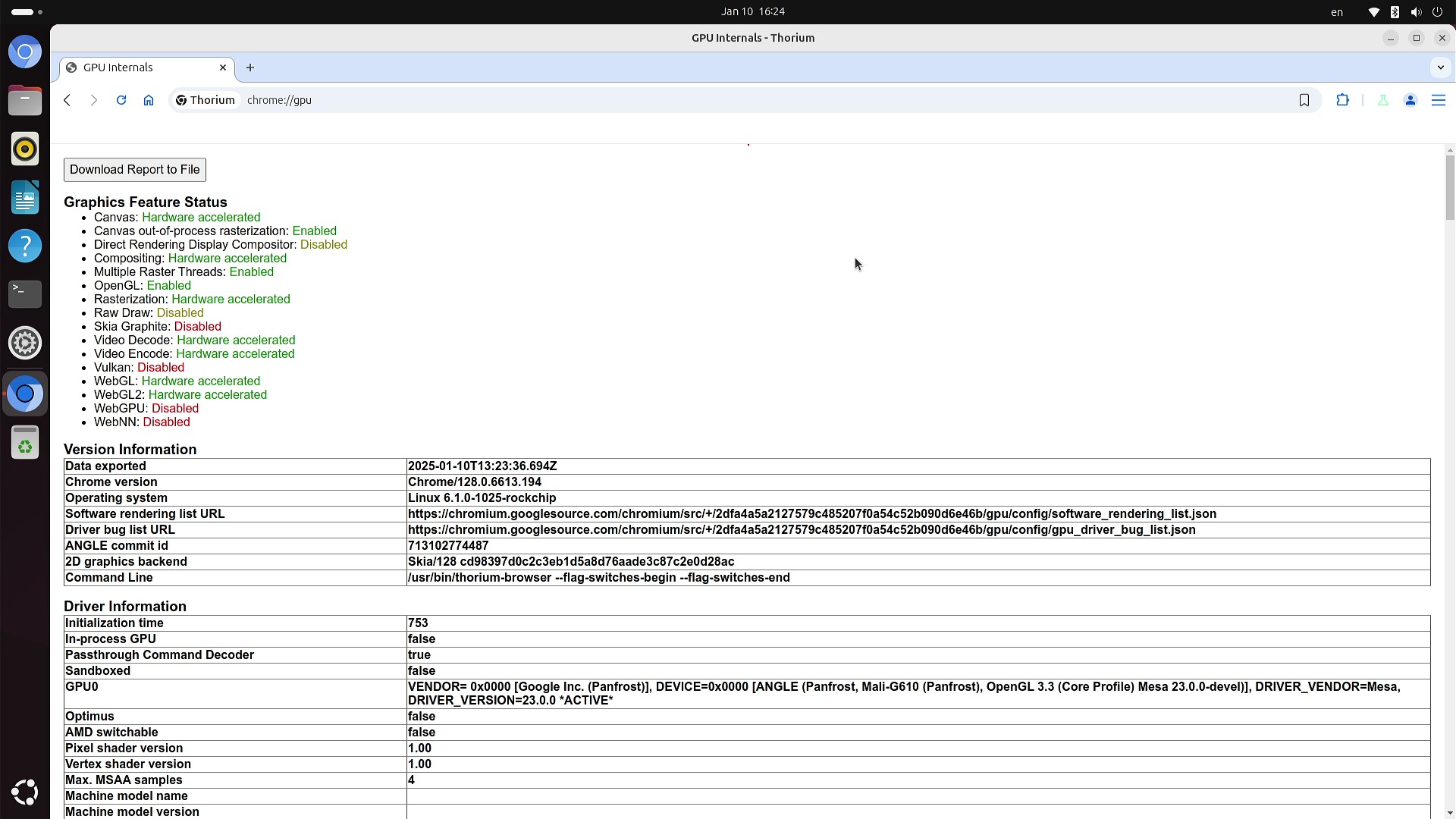Open the volume indicator in system tray
This screenshot has height=819, width=1456.
1416,12
